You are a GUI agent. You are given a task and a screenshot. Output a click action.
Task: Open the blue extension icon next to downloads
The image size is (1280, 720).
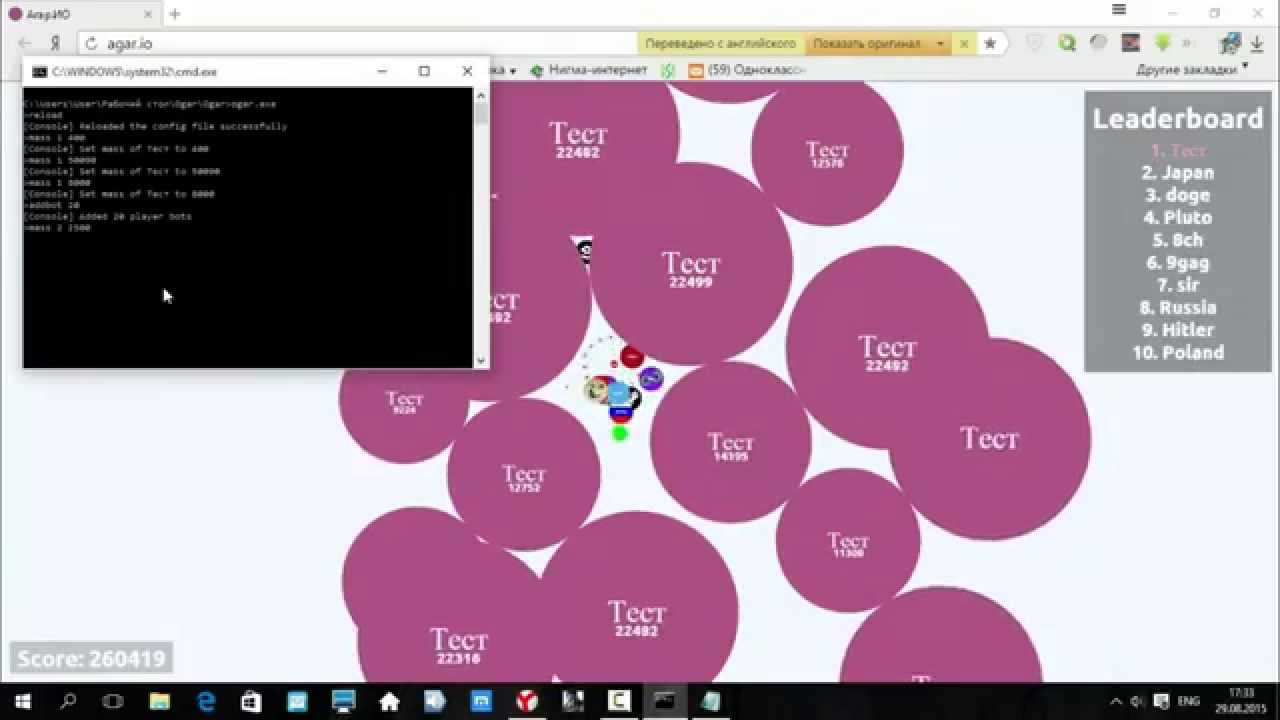1230,43
